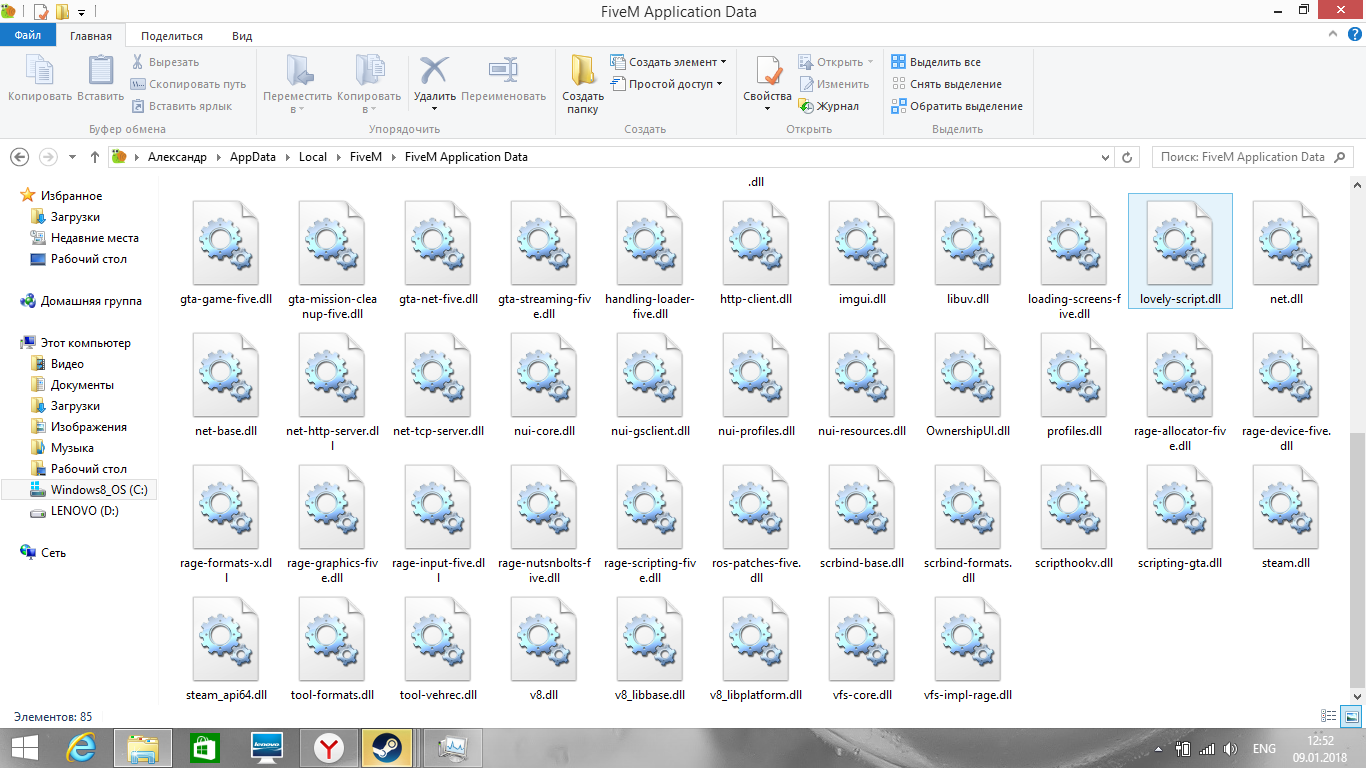Switch to the Поделиться ribbon tab

click(172, 35)
